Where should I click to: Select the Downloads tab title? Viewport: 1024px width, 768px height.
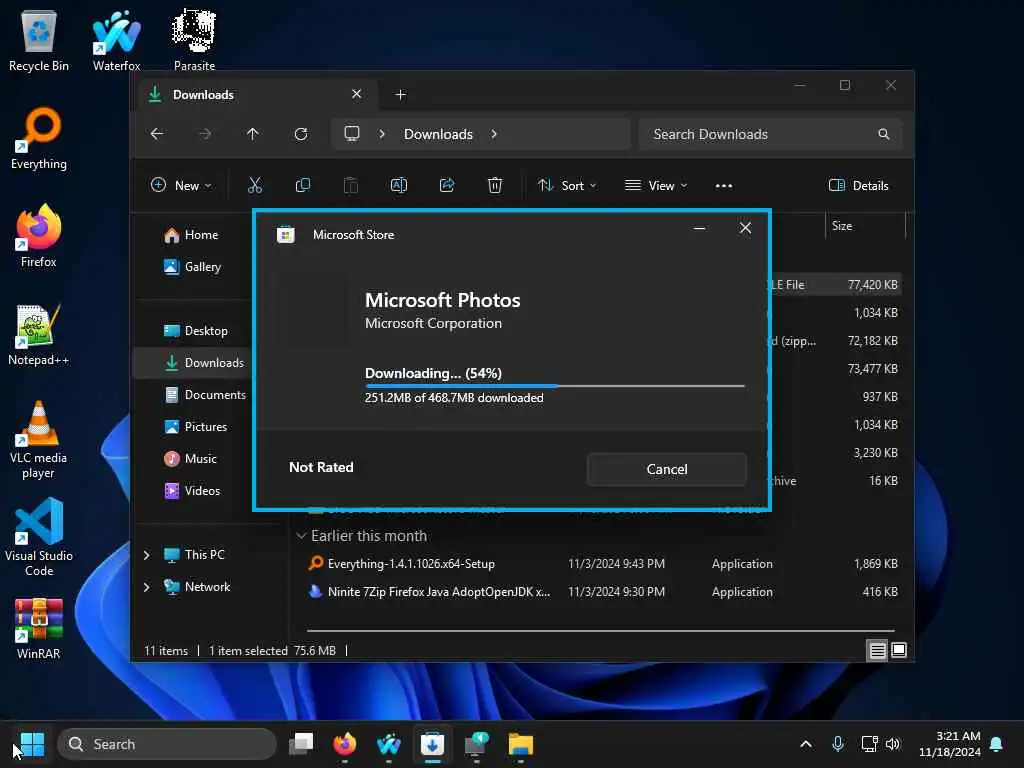pyautogui.click(x=203, y=95)
